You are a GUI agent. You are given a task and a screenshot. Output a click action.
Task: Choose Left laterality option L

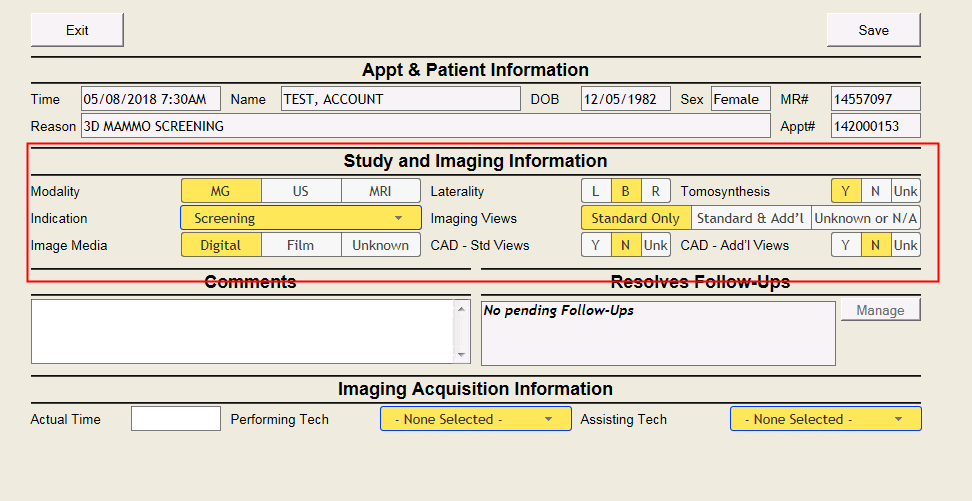pos(596,191)
